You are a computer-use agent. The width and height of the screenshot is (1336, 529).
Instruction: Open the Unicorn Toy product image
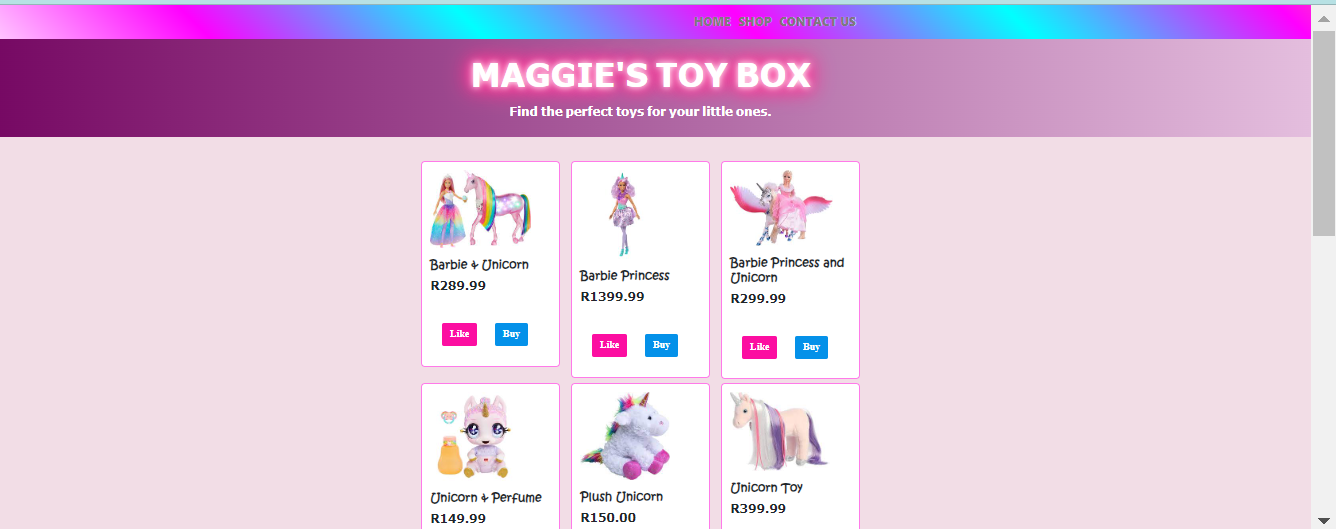click(x=780, y=432)
